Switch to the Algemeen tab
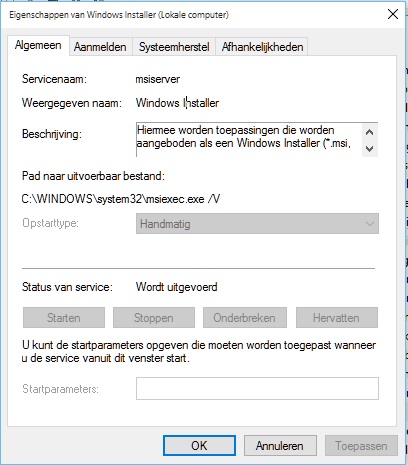408x465 pixels. 38,45
